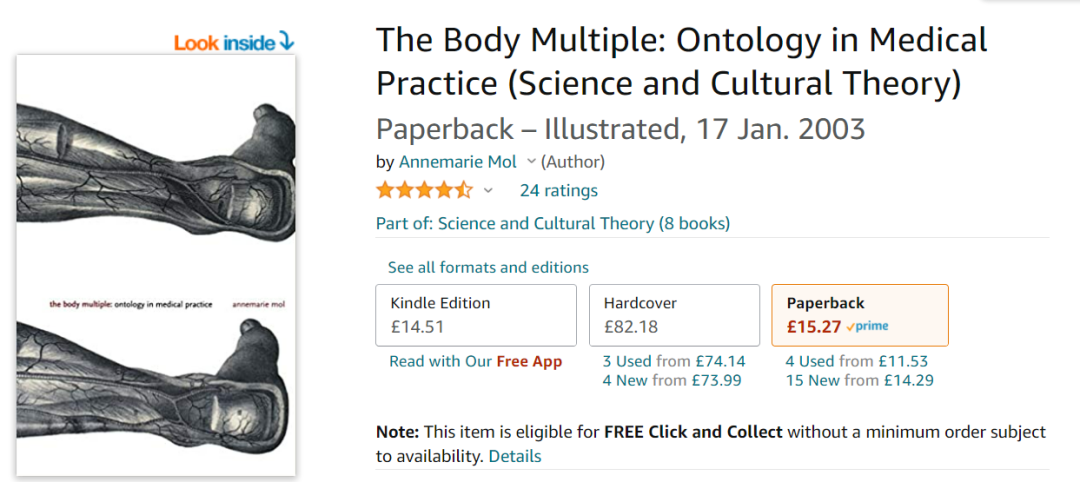This screenshot has height=482, width=1080.
Task: View 3 Used hardcover offers
Action: pyautogui.click(x=673, y=361)
